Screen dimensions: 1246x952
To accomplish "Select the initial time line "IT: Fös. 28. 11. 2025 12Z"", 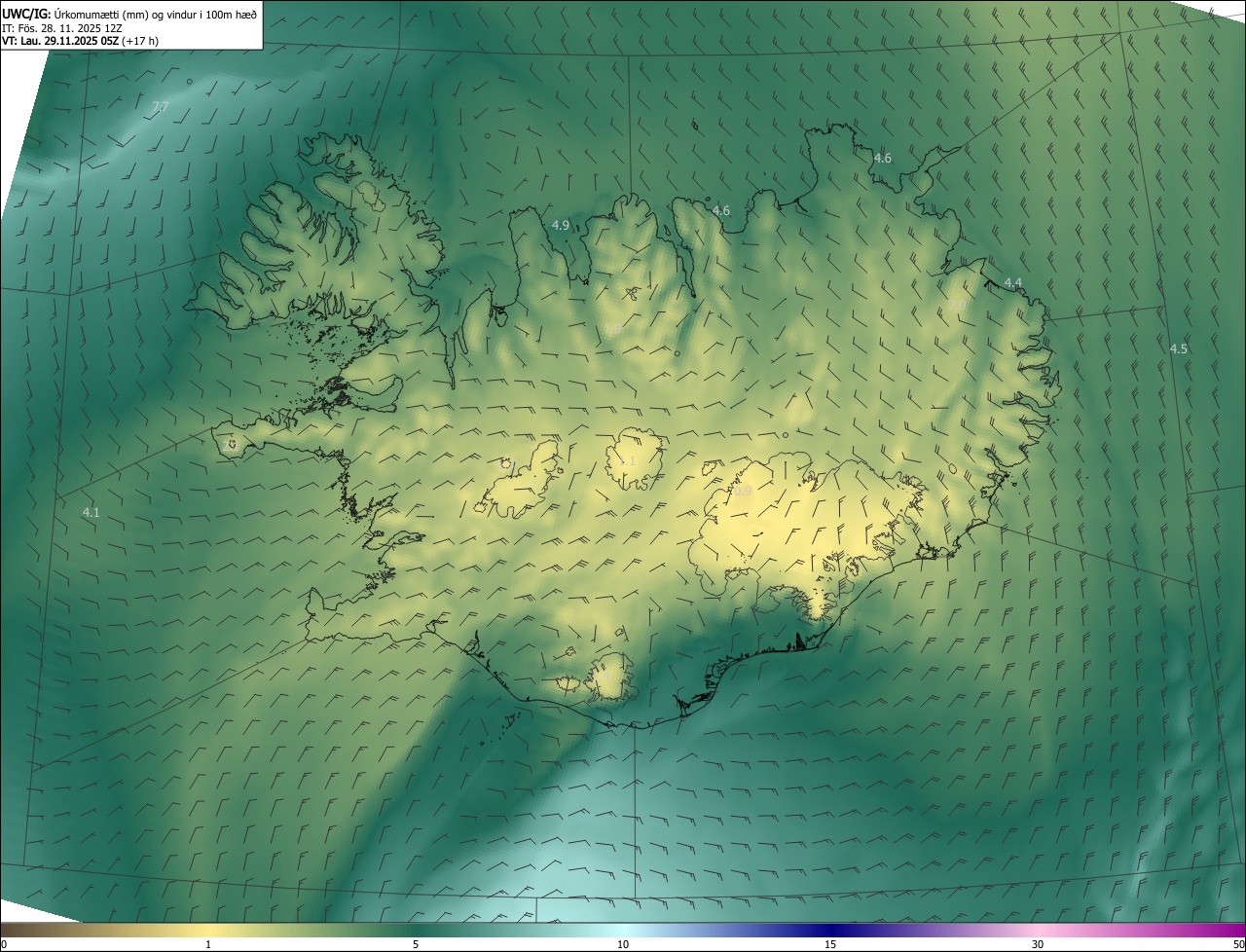I will (x=63, y=27).
